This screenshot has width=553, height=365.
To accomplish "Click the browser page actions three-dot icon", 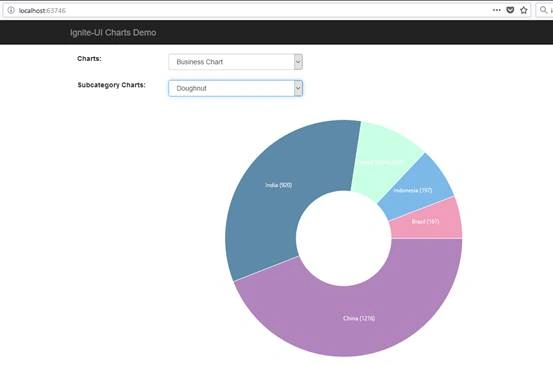I will (x=497, y=10).
